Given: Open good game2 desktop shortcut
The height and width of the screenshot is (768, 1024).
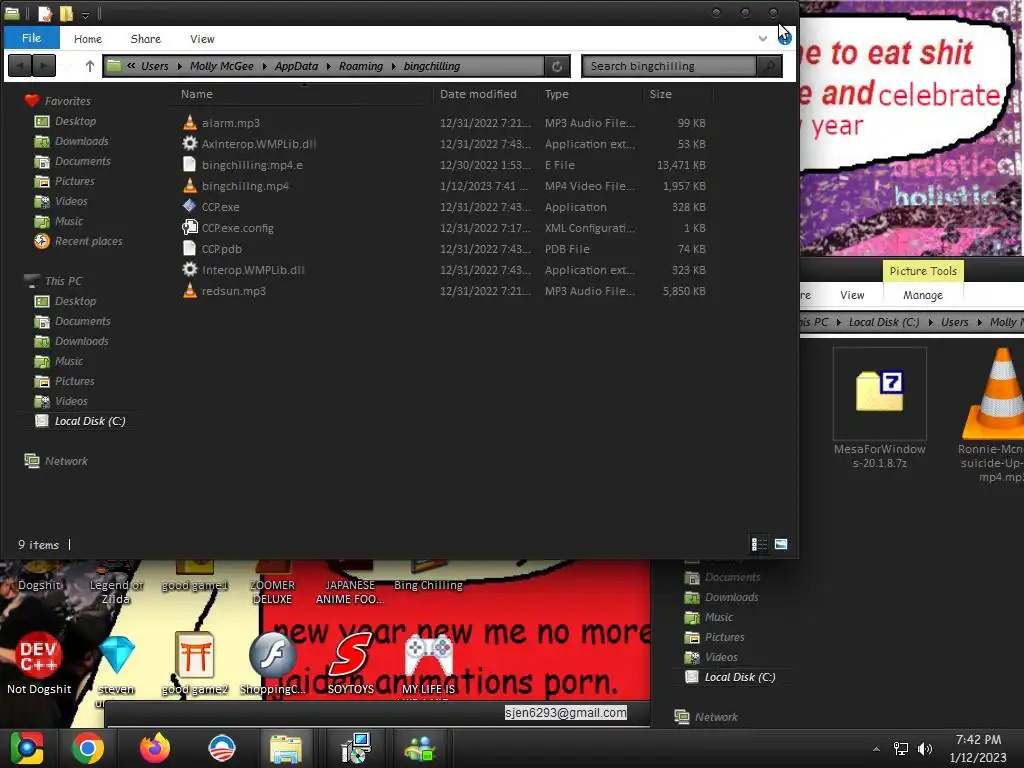Looking at the screenshot, I should pyautogui.click(x=195, y=663).
